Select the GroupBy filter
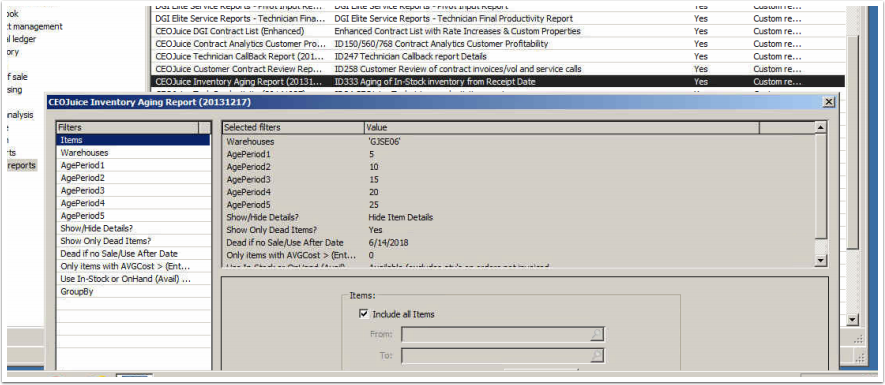The image size is (885, 385). point(133,292)
